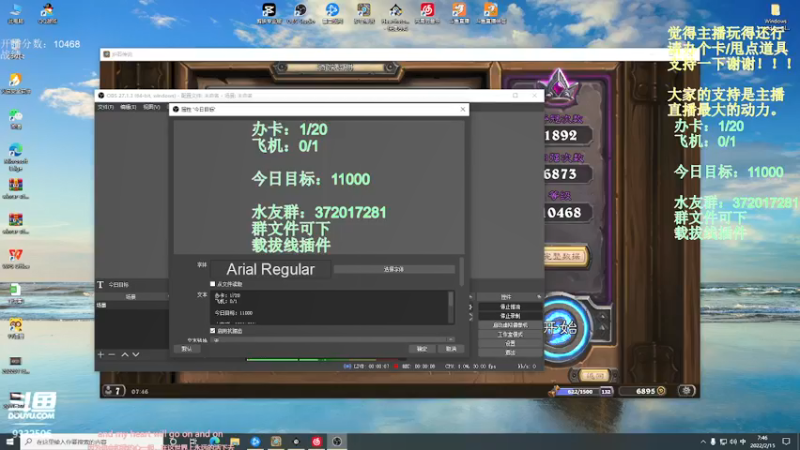Toggle the 启用抗锯齿 checkbox

coord(213,331)
